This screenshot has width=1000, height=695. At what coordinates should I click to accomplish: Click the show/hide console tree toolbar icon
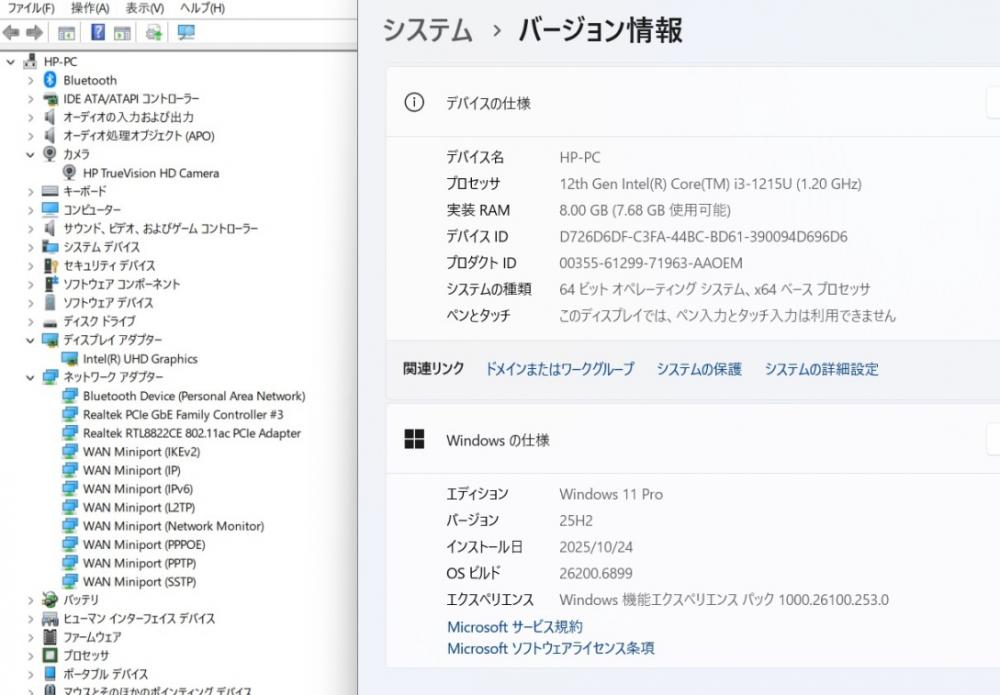click(x=66, y=33)
